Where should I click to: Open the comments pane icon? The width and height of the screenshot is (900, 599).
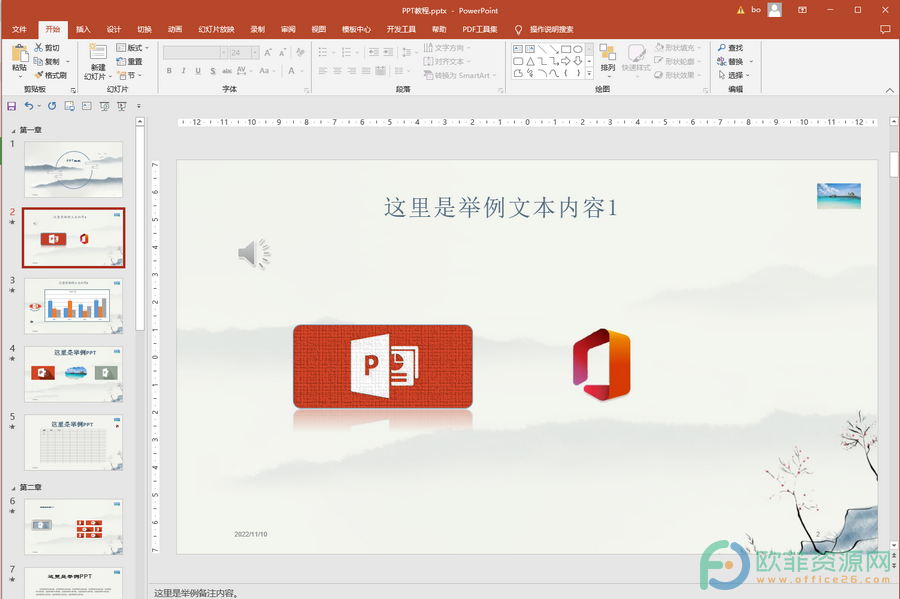pyautogui.click(x=885, y=29)
